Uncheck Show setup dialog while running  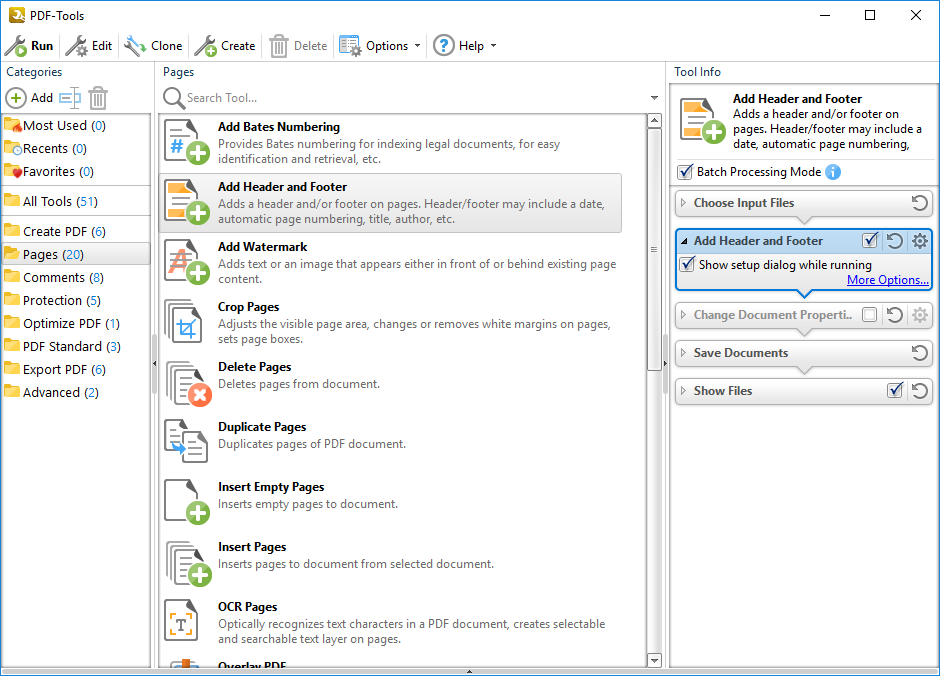(687, 265)
